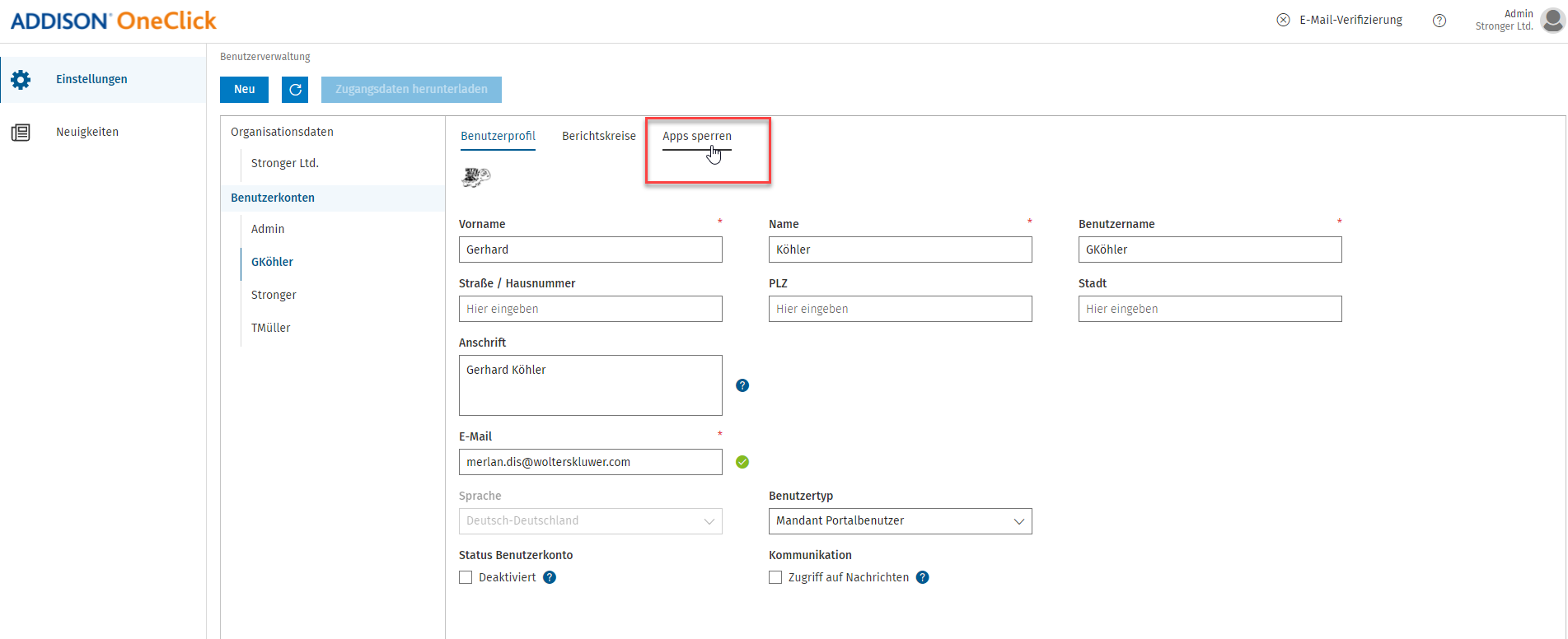Image resolution: width=1568 pixels, height=639 pixels.
Task: Click Zugangsdaten herunterladen button
Action: point(411,90)
